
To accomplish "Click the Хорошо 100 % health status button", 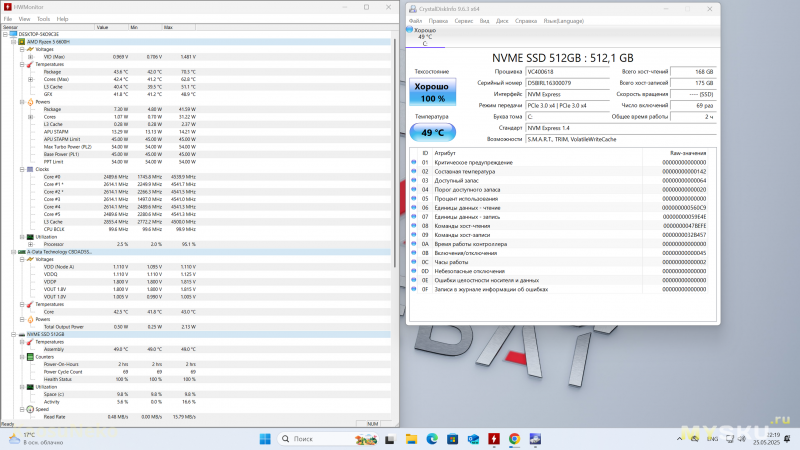I will pyautogui.click(x=433, y=92).
